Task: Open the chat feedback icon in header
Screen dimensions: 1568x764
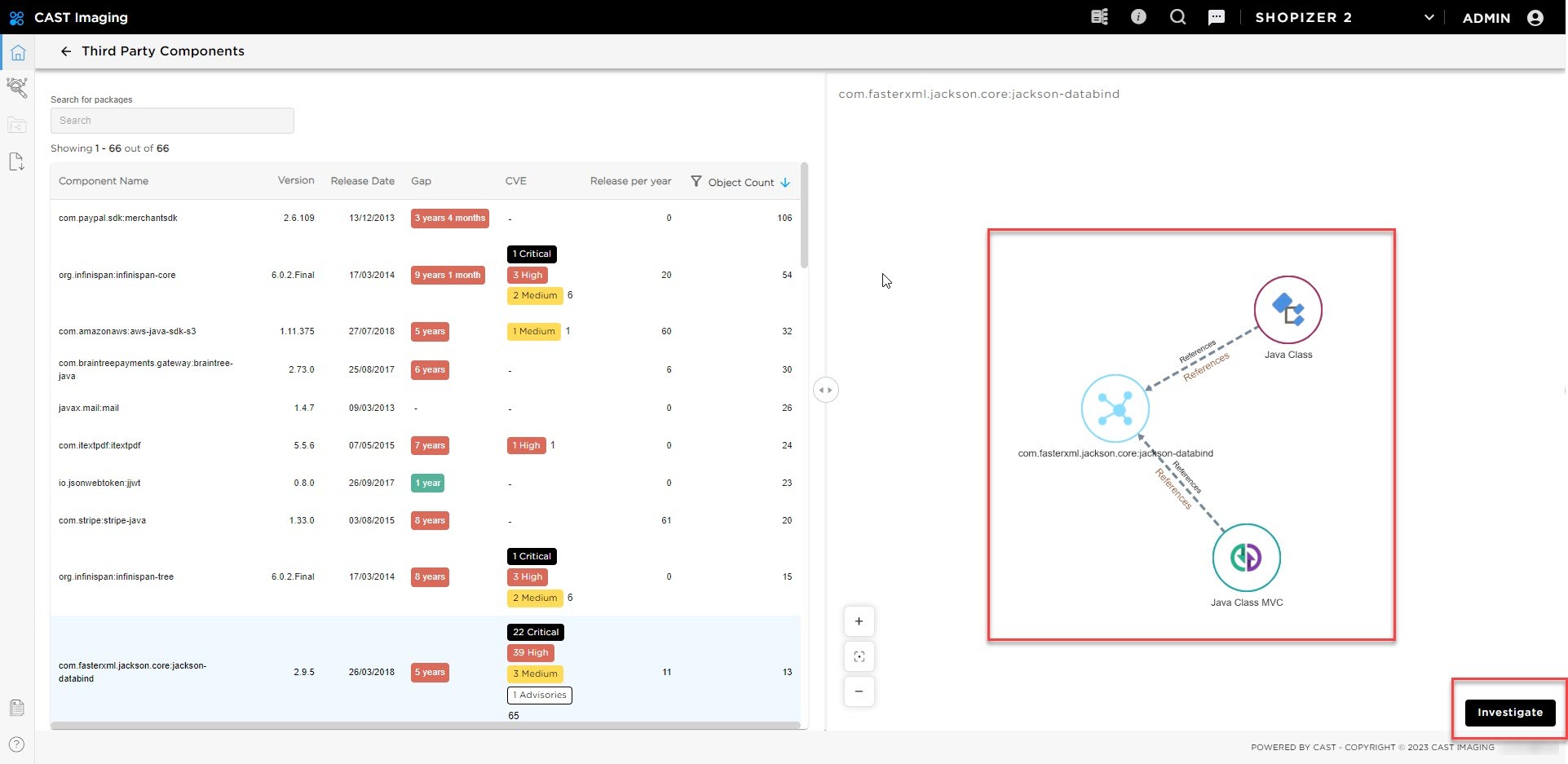Action: point(1216,17)
